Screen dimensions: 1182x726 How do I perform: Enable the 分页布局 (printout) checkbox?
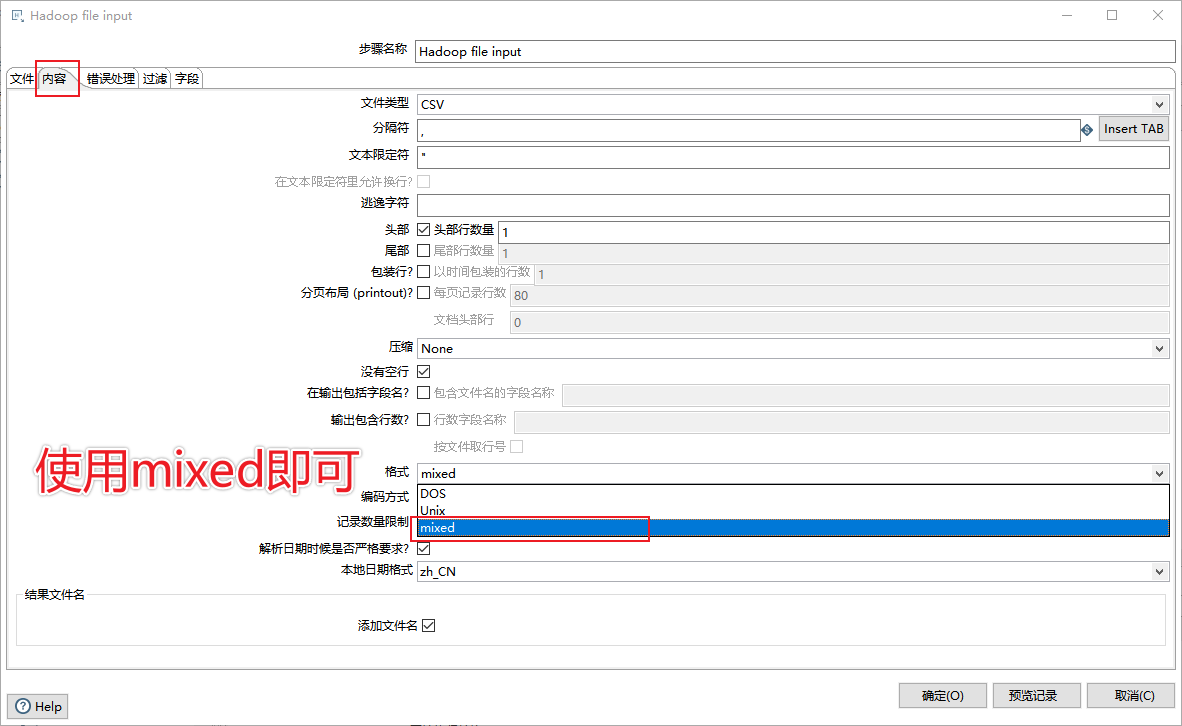pos(424,293)
